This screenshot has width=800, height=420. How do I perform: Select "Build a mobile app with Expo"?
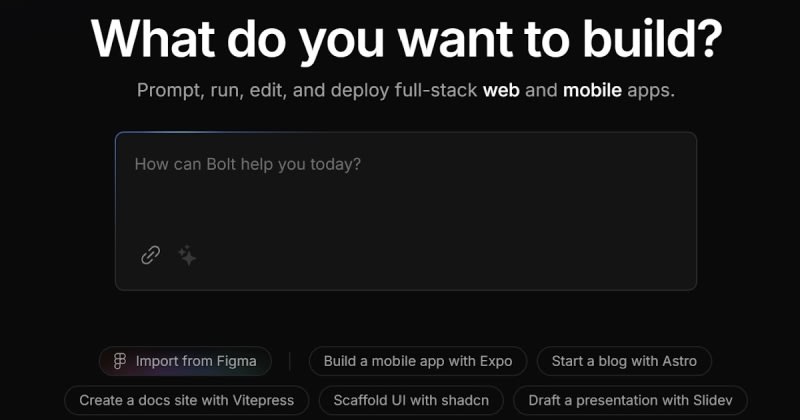click(418, 361)
